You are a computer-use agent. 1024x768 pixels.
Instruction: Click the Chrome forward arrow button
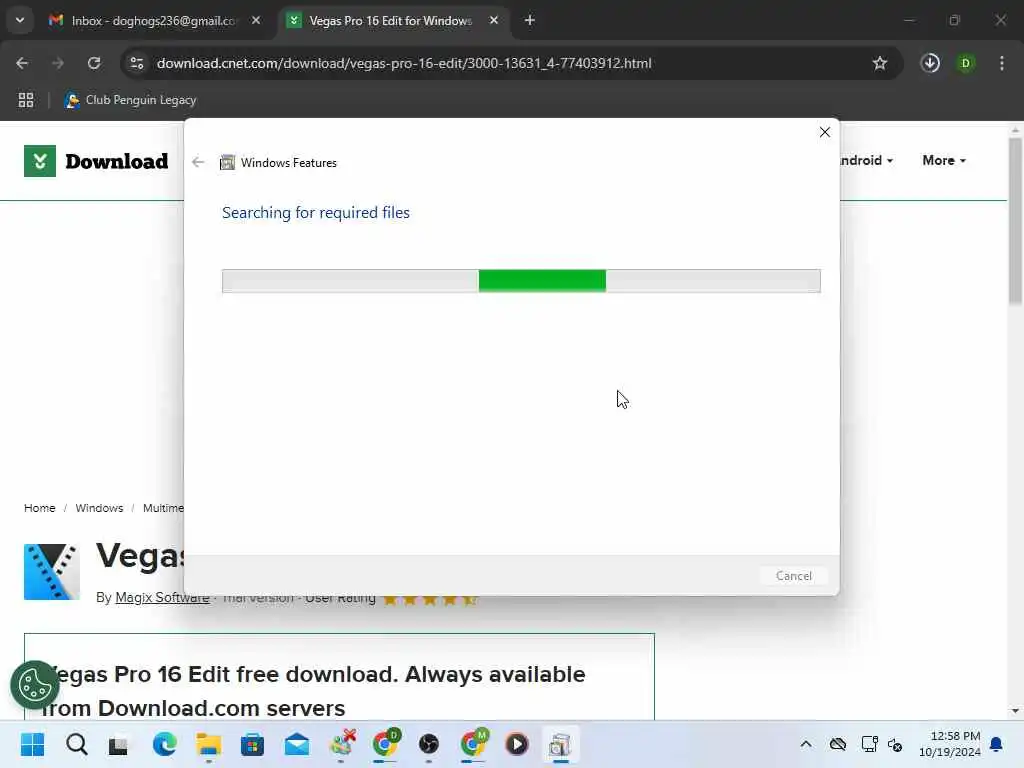point(58,63)
